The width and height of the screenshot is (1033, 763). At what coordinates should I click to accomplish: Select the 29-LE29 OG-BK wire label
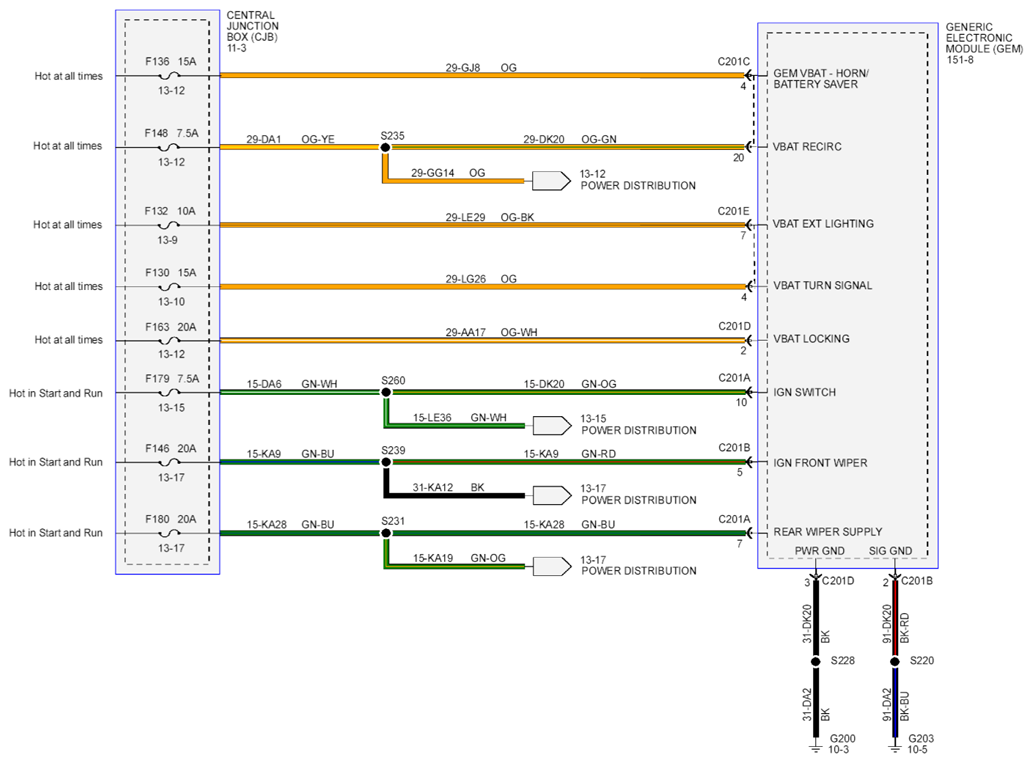pyautogui.click(x=482, y=217)
